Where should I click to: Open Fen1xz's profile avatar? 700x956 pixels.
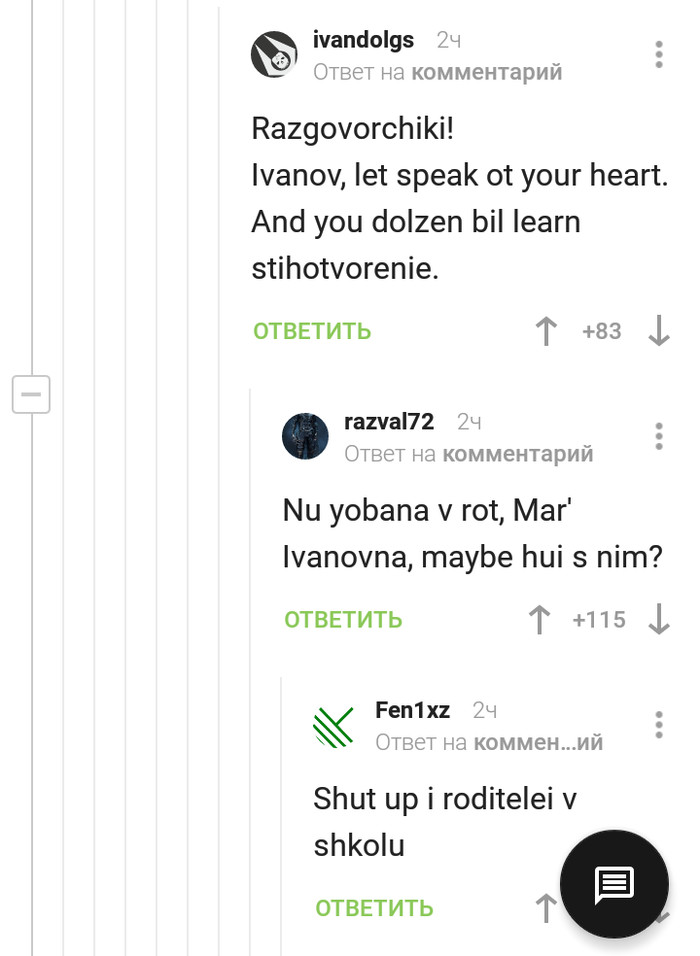pos(334,725)
